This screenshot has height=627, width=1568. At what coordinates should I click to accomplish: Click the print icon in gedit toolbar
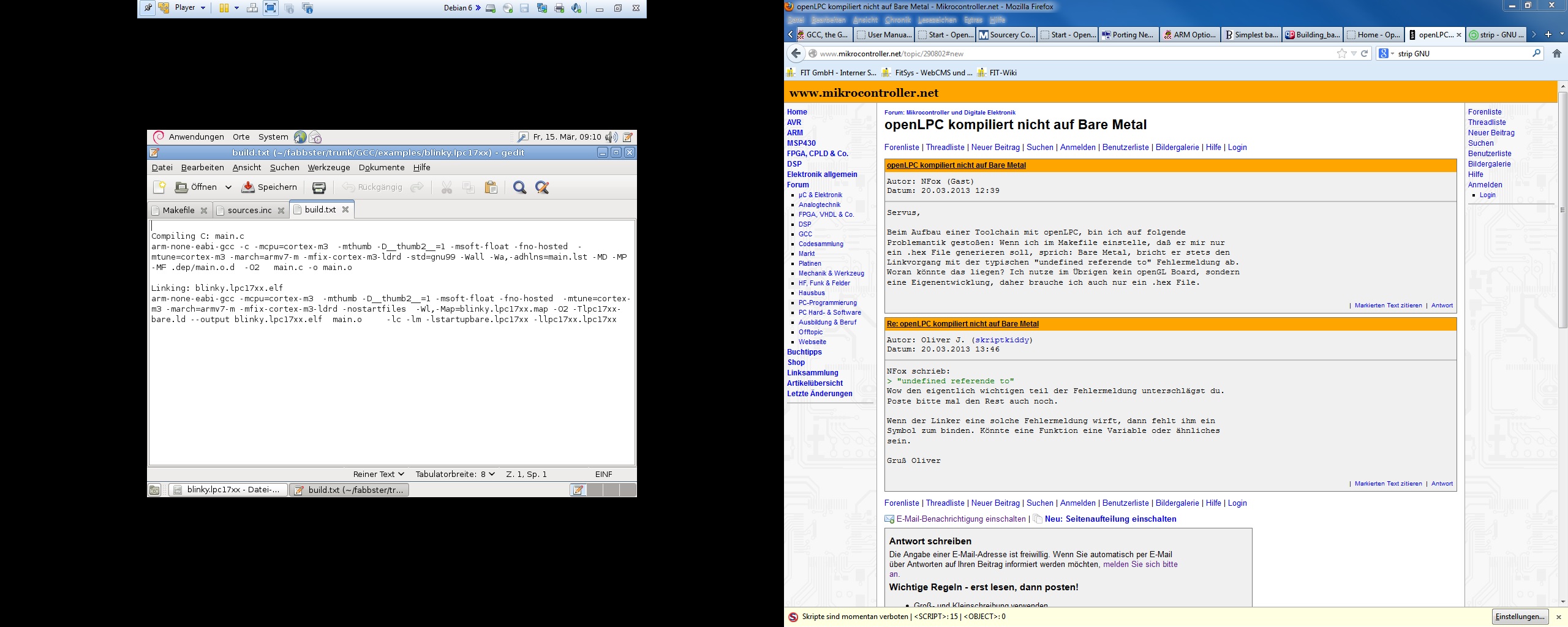[319, 187]
